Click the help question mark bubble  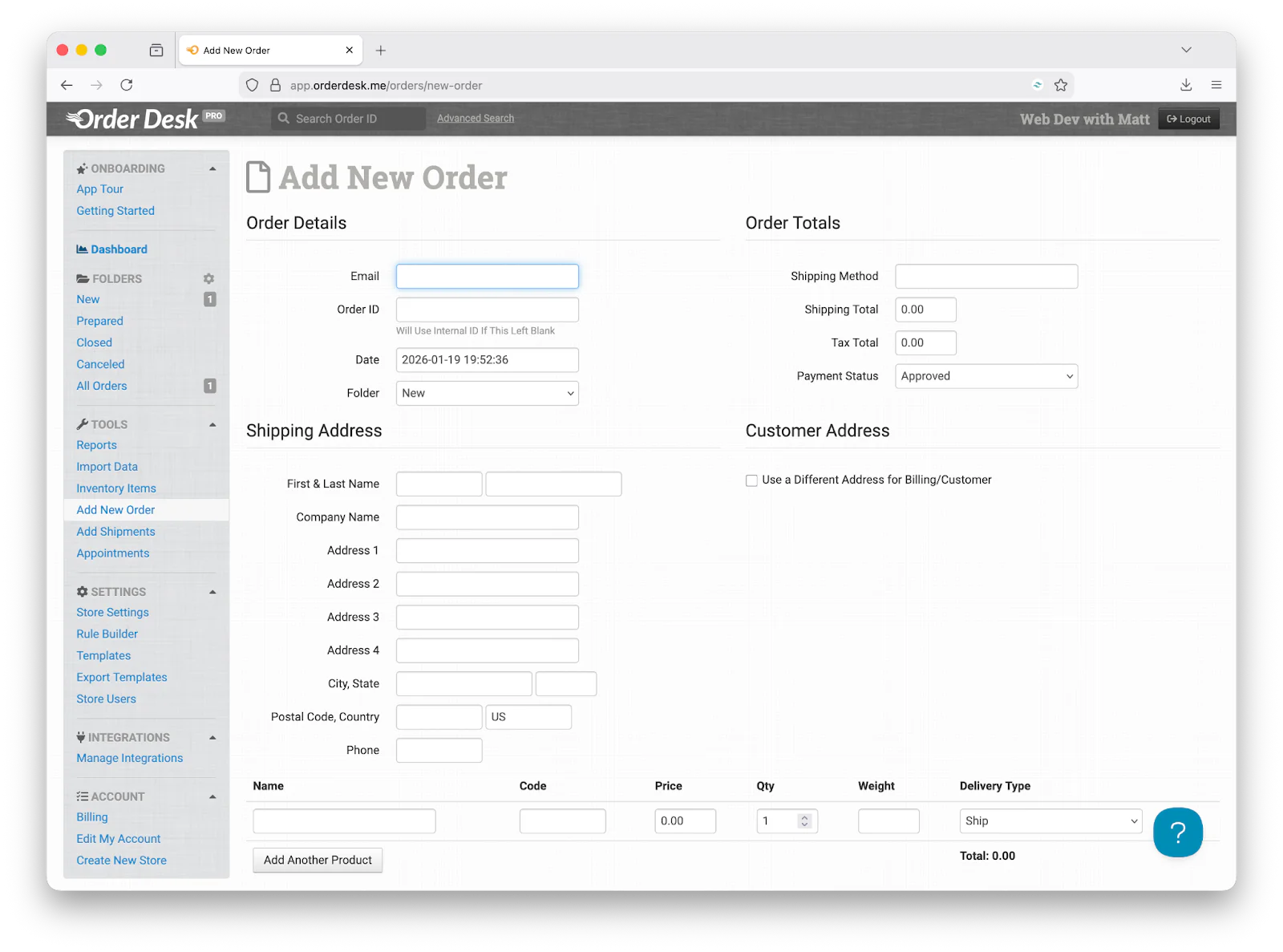(1177, 832)
